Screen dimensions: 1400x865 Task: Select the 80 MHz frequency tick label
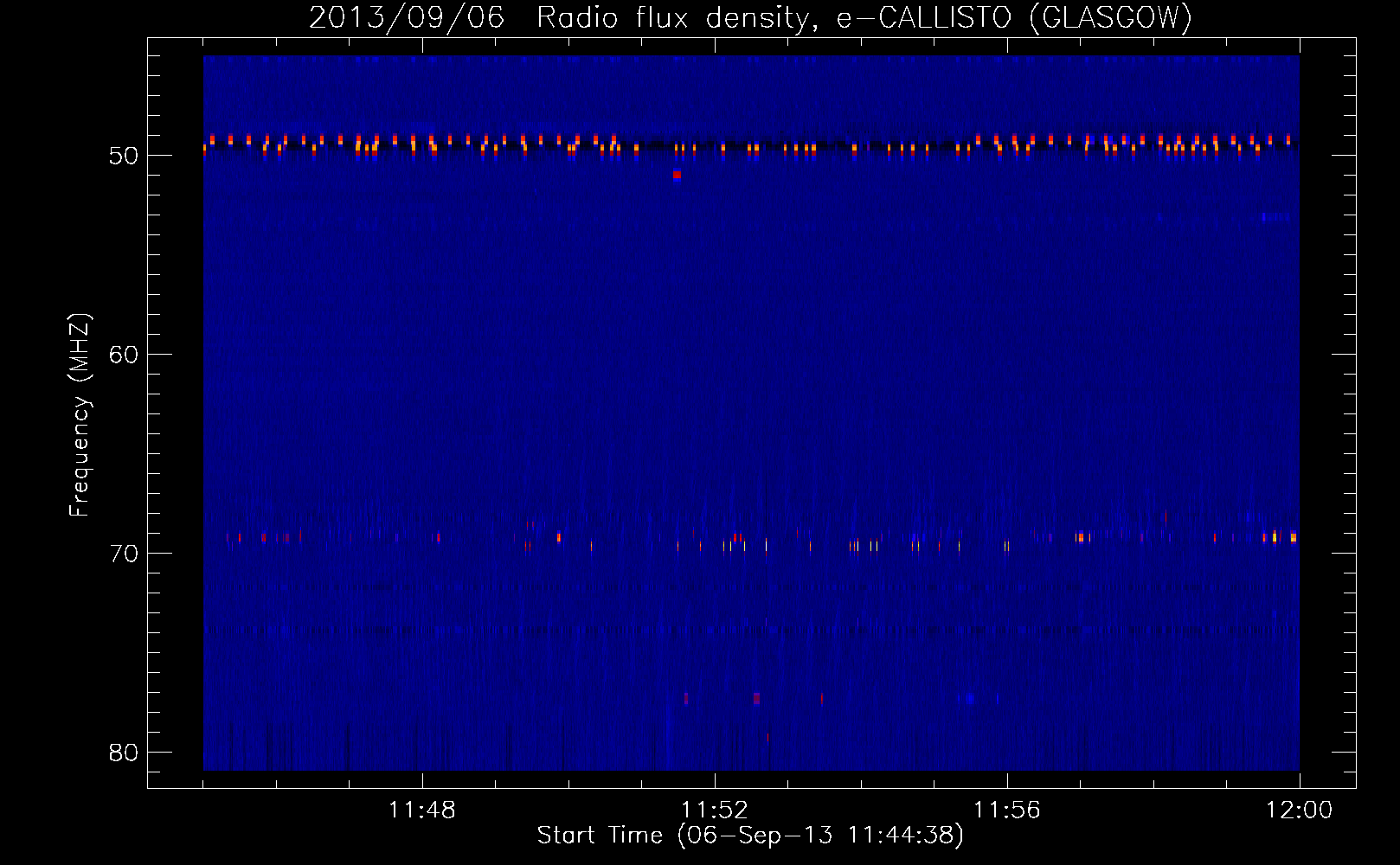(124, 753)
